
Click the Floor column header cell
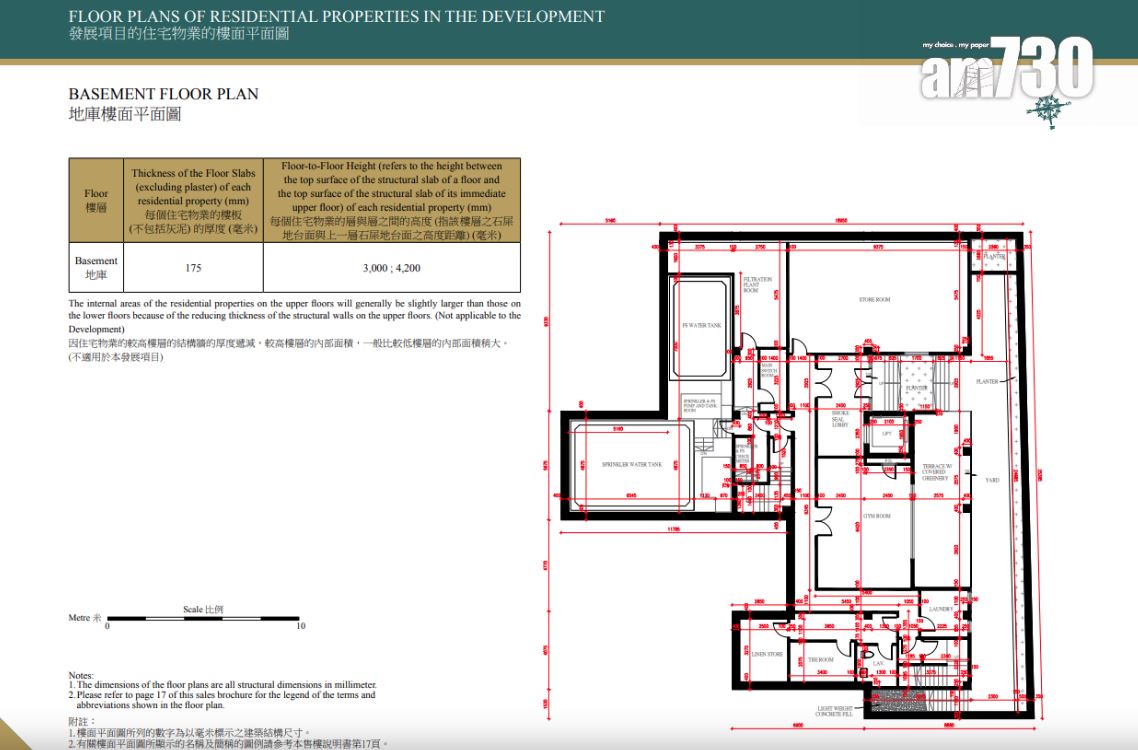[x=96, y=200]
